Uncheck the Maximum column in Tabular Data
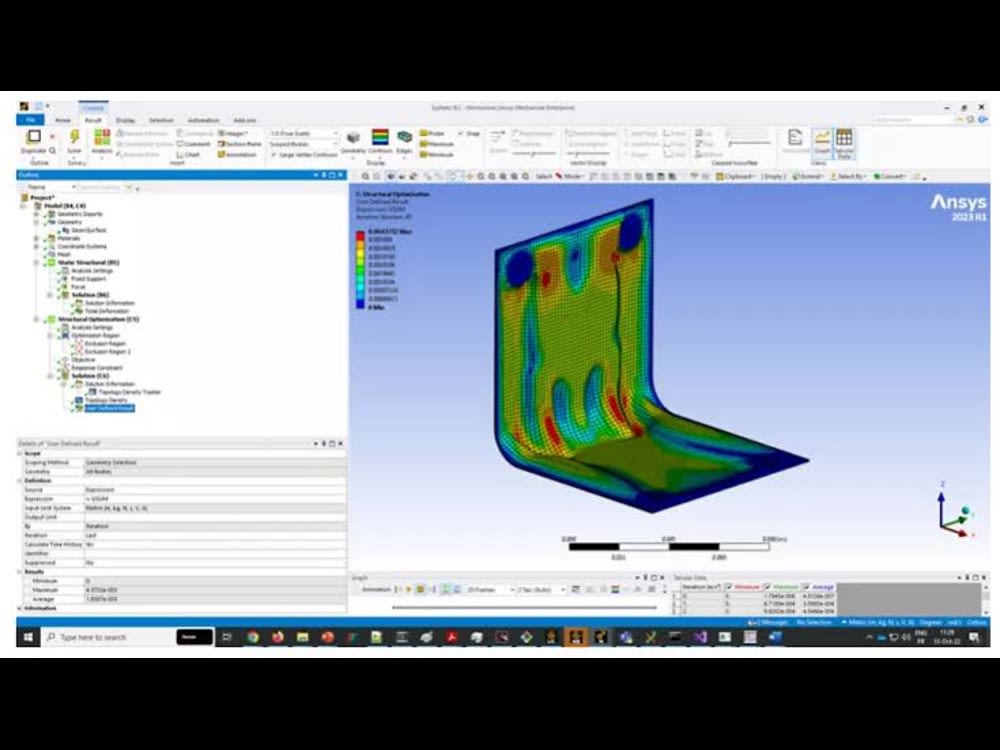 [766, 587]
